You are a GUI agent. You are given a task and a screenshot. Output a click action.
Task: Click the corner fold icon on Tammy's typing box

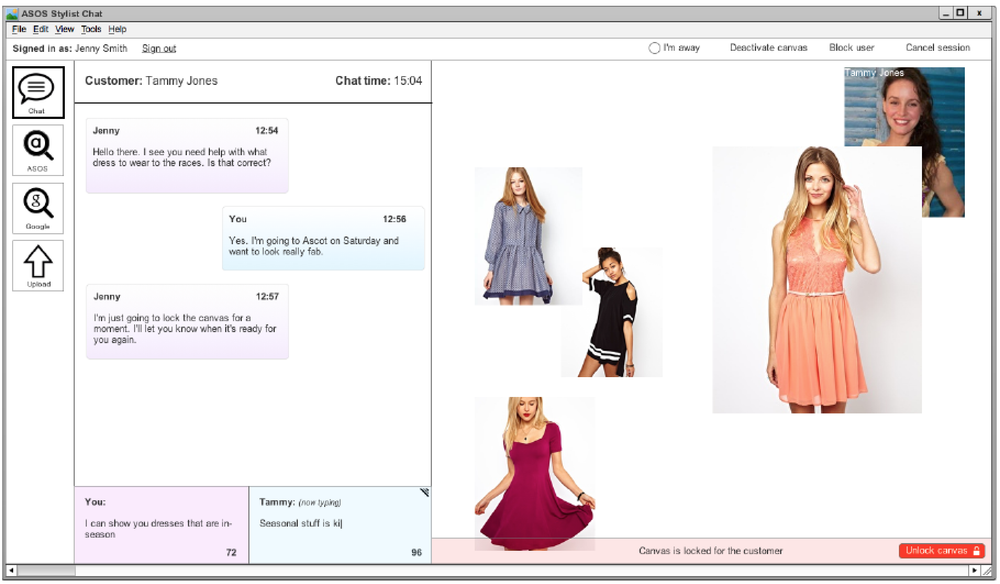[424, 491]
